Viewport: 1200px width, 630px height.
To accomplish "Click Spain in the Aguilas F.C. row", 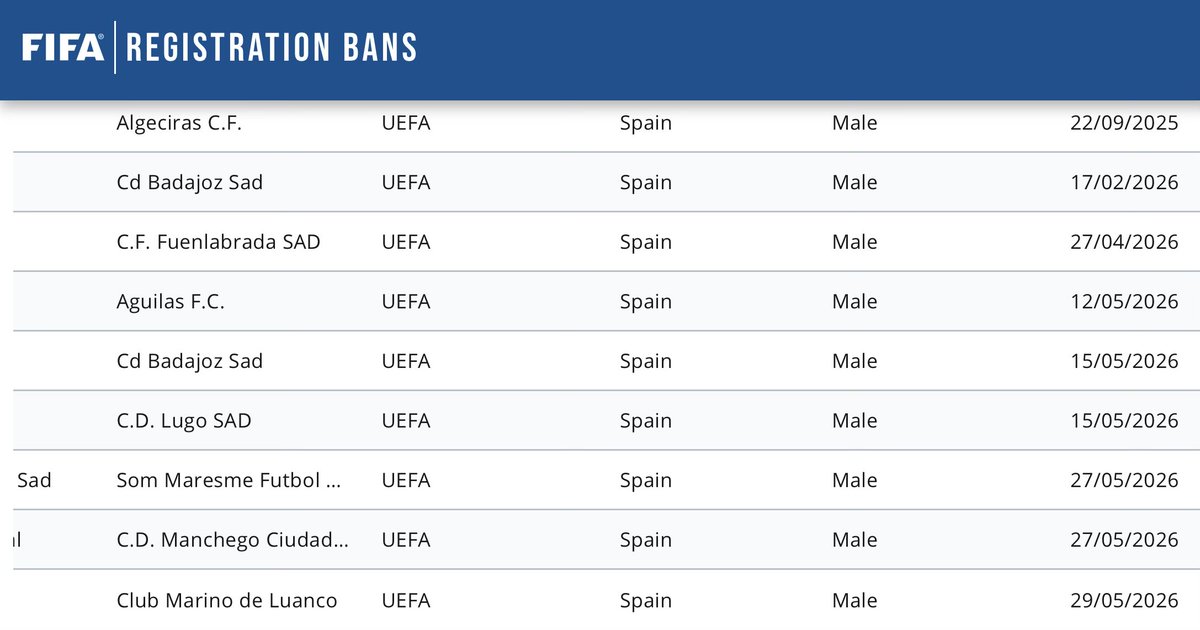I will (646, 301).
